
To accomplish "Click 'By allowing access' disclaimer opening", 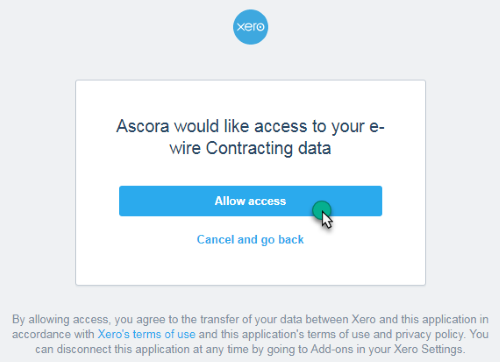I will tap(60, 319).
